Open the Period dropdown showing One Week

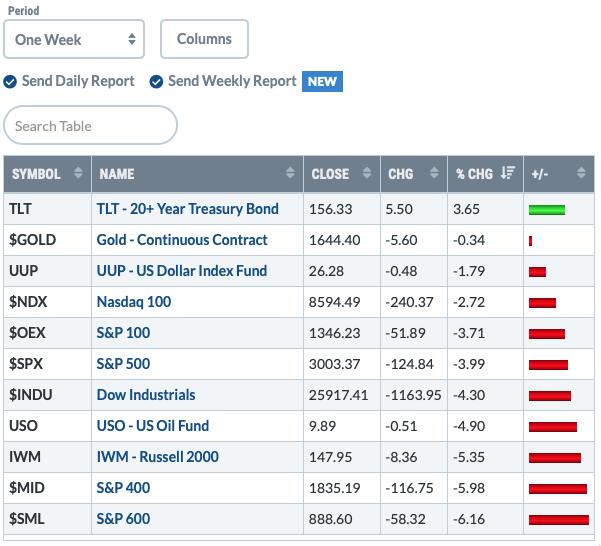(x=74, y=39)
